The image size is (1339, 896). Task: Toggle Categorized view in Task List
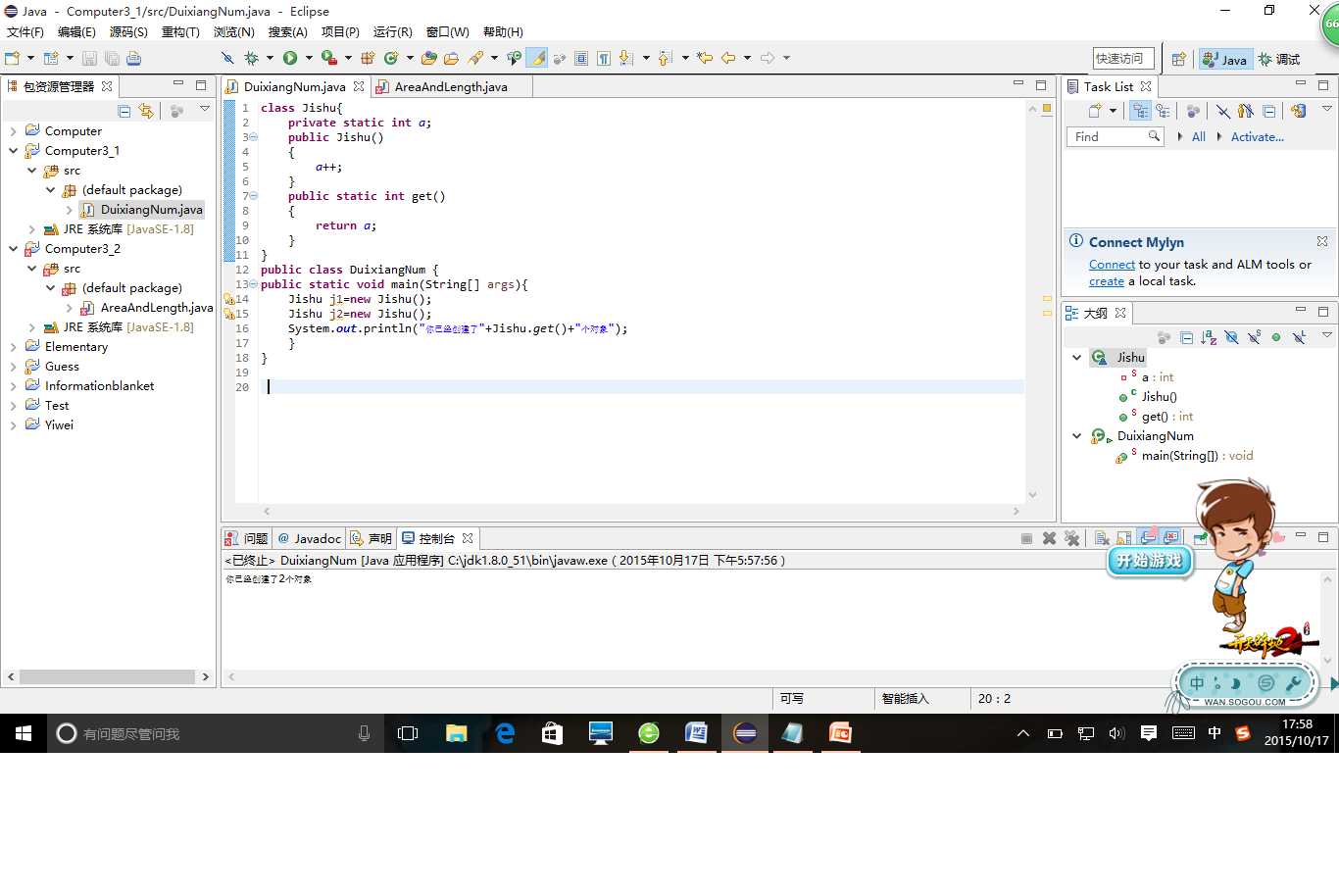(1140, 111)
